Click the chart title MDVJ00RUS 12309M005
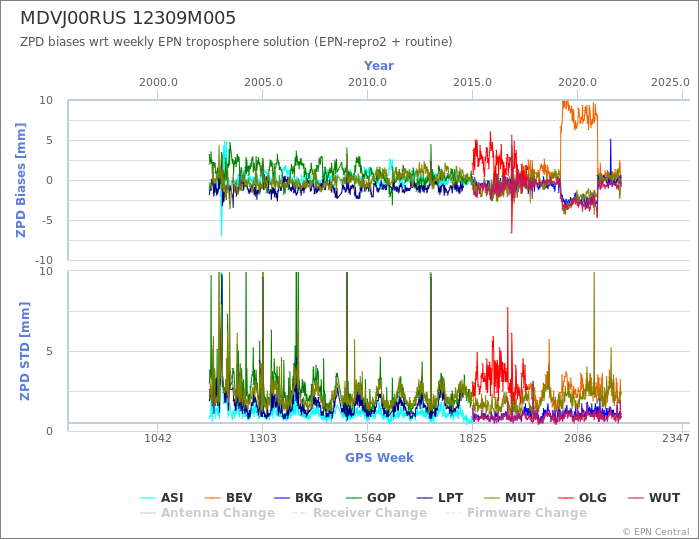The image size is (700, 540). click(x=128, y=18)
